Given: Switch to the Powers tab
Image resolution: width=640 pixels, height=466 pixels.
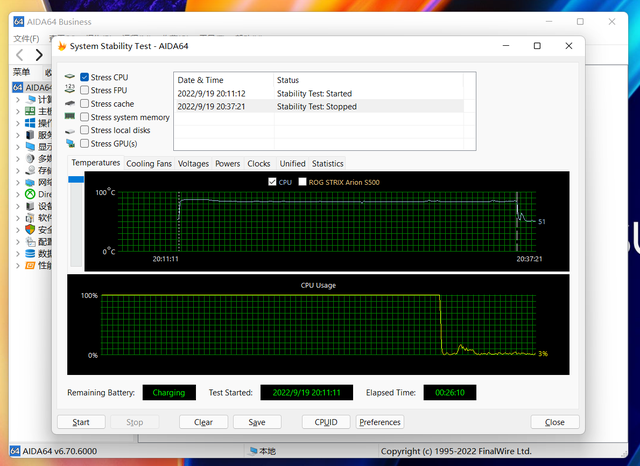Looking at the screenshot, I should pyautogui.click(x=227, y=164).
